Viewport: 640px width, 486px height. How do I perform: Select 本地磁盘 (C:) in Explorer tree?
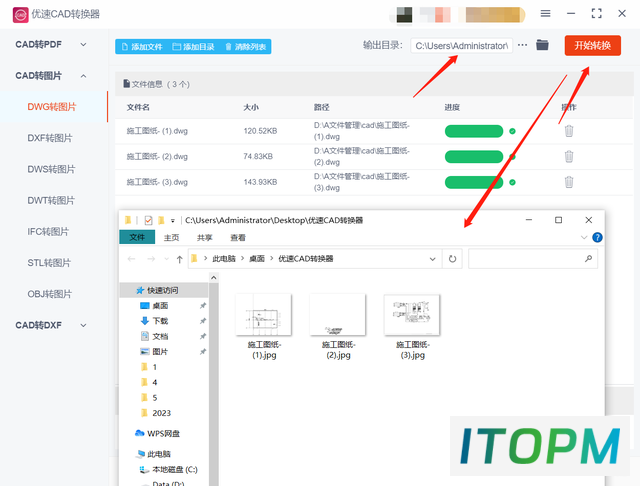pyautogui.click(x=175, y=470)
